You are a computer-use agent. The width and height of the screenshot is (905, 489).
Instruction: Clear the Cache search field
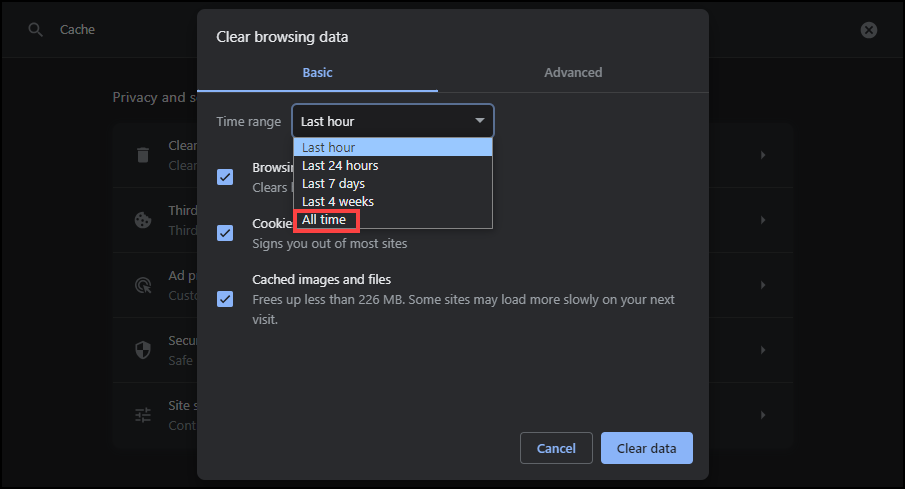click(x=869, y=30)
